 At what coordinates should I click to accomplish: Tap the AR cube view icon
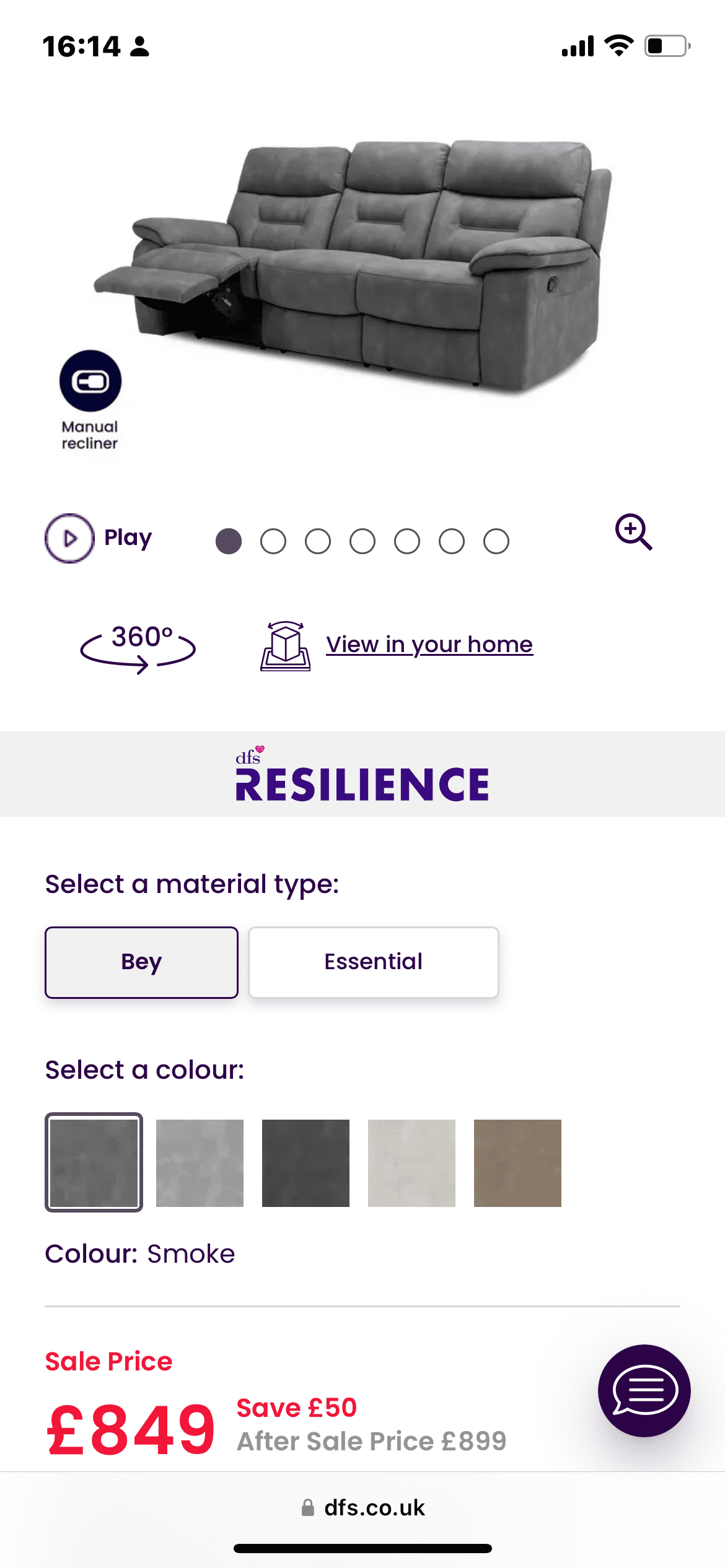(285, 646)
